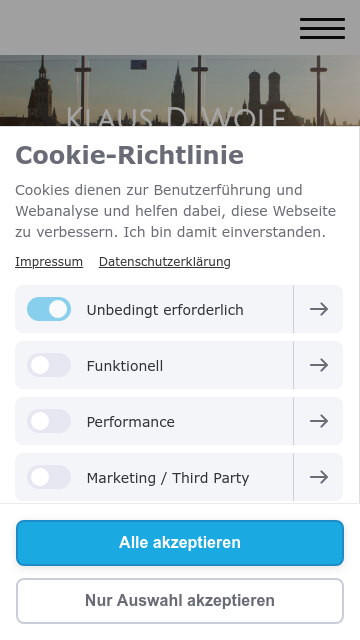
Task: Click the Performance label text
Action: (x=131, y=422)
